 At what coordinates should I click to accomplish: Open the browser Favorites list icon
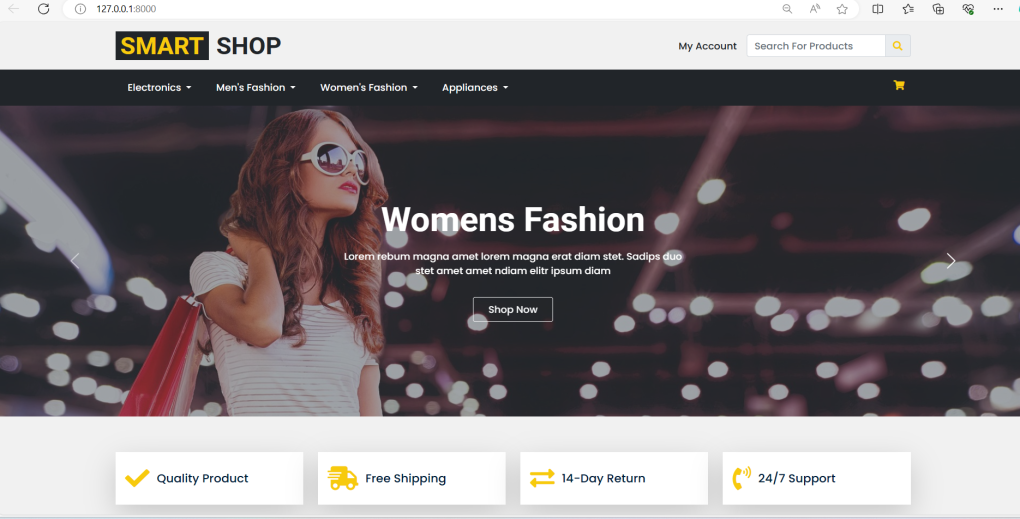coord(908,9)
